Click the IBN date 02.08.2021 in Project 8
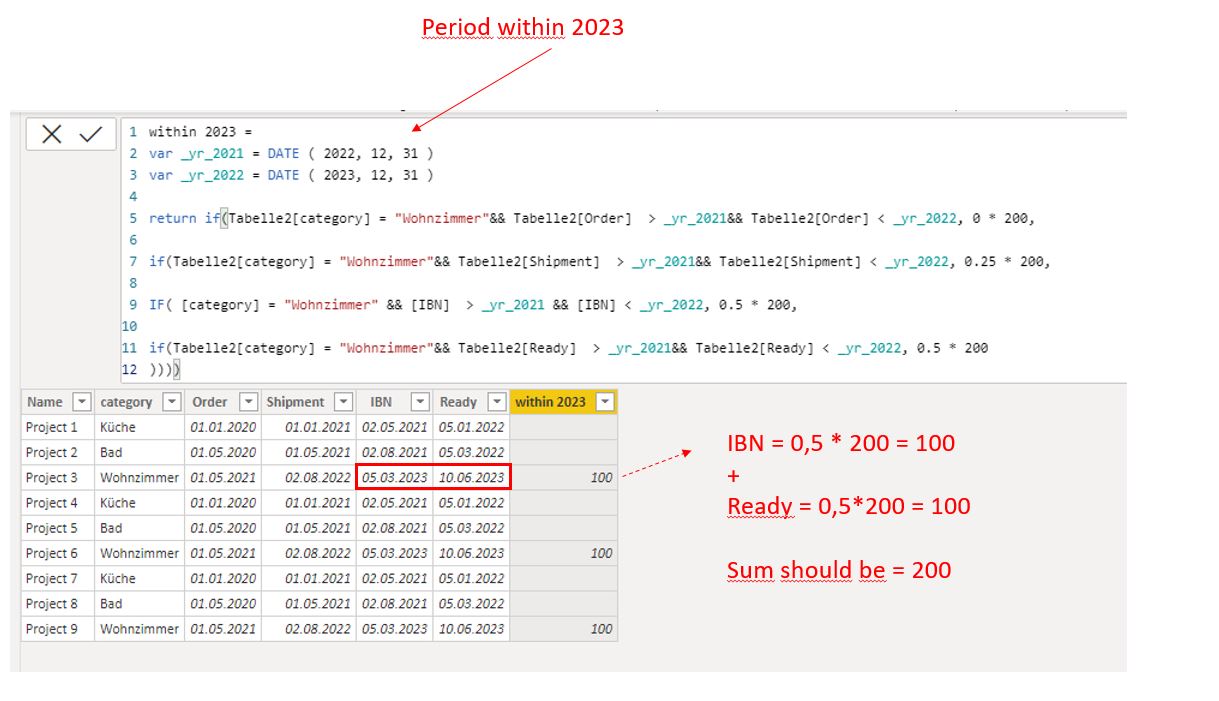Screen dimensions: 1219x701 [x=395, y=603]
